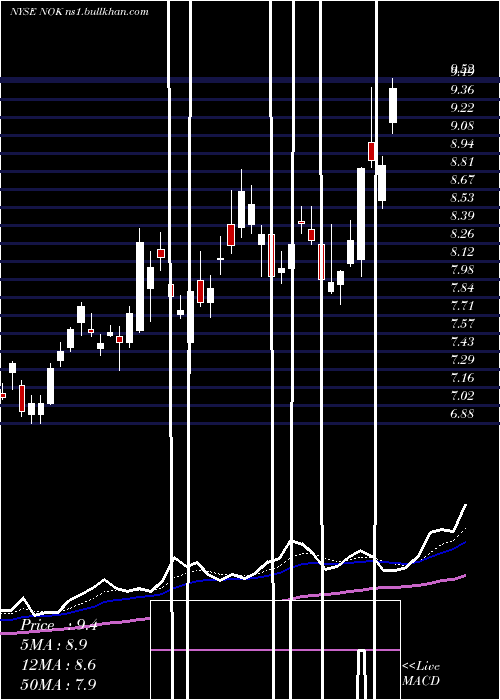Click the 8.26 price axis label
Viewport: 500px width, 700px height.
(x=462, y=234)
